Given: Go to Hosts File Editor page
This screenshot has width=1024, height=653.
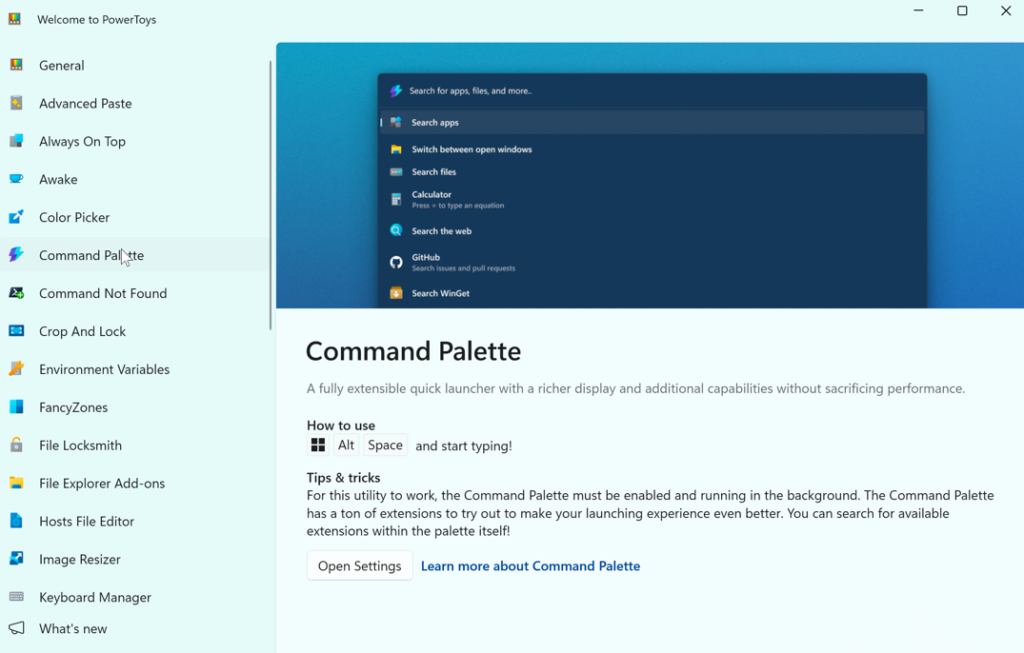Looking at the screenshot, I should point(86,522).
